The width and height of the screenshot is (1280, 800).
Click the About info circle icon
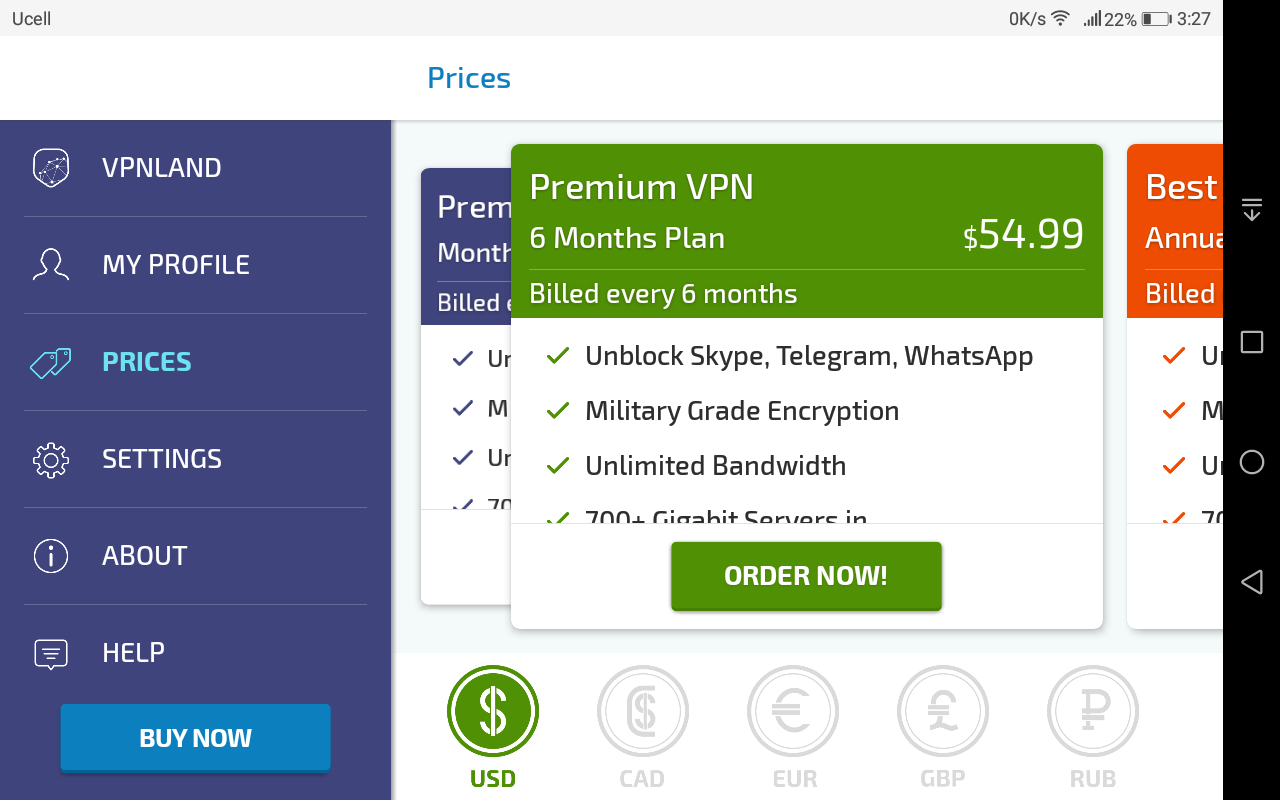(x=51, y=556)
